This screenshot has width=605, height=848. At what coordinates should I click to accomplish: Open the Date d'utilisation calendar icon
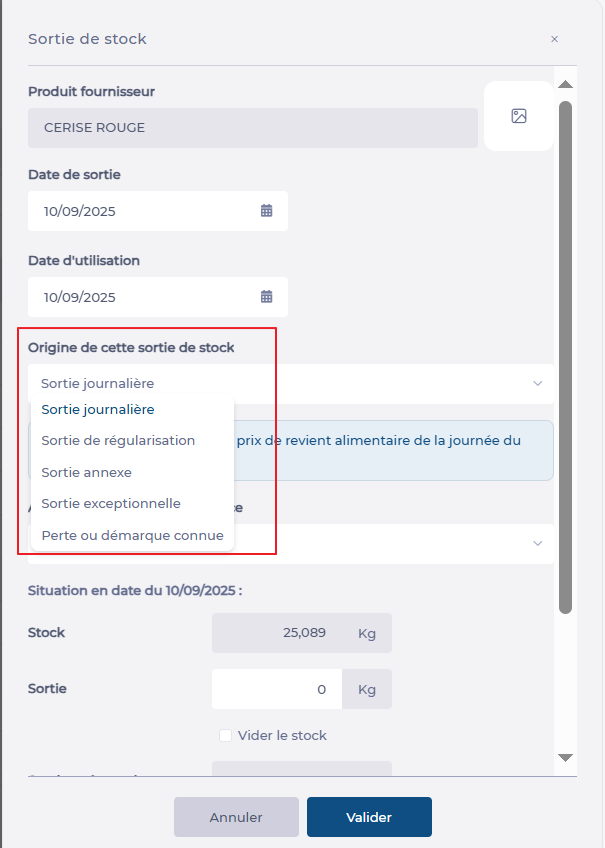[267, 297]
